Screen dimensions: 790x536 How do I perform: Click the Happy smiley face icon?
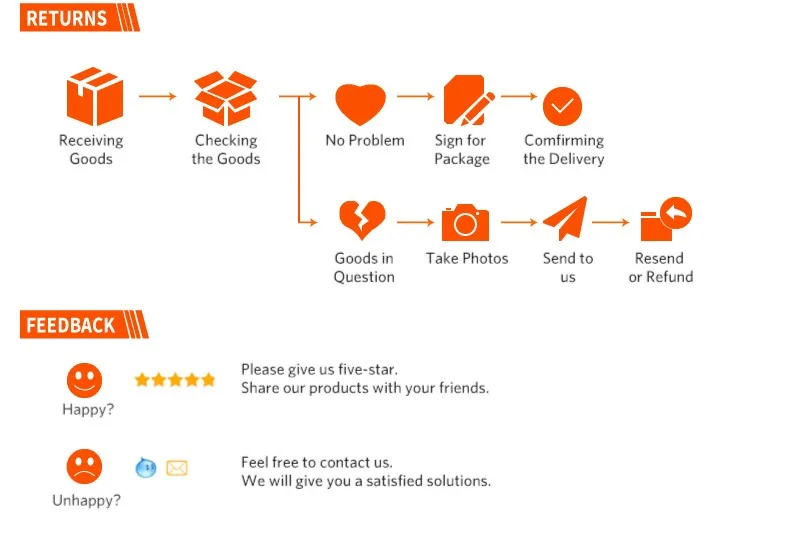pos(84,380)
